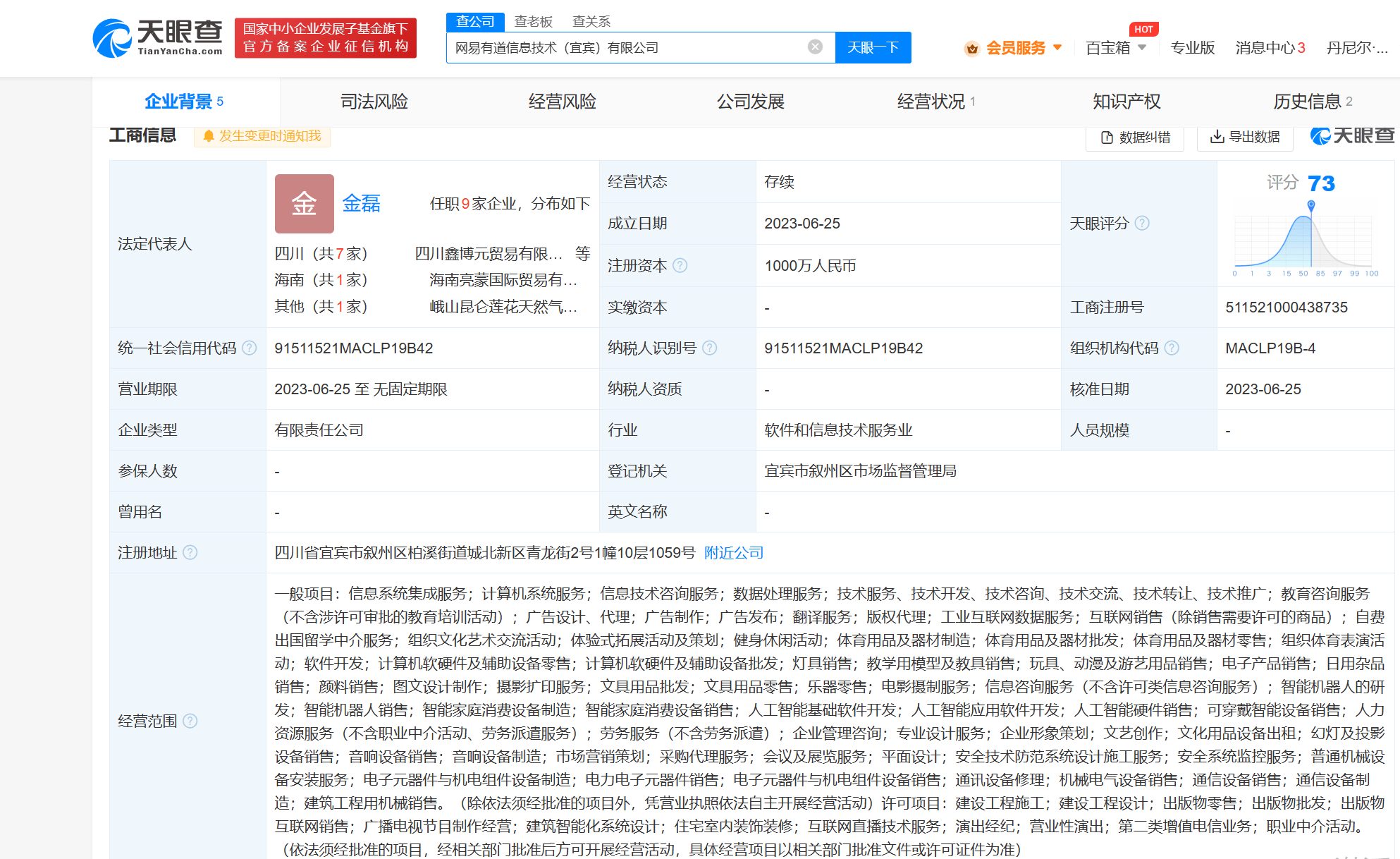Image resolution: width=1400 pixels, height=859 pixels.
Task: Click the bell notification icon for changes
Action: point(209,136)
